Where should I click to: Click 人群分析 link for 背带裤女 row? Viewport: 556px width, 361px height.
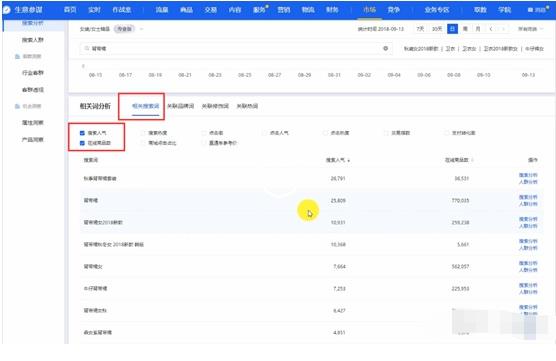point(528,270)
